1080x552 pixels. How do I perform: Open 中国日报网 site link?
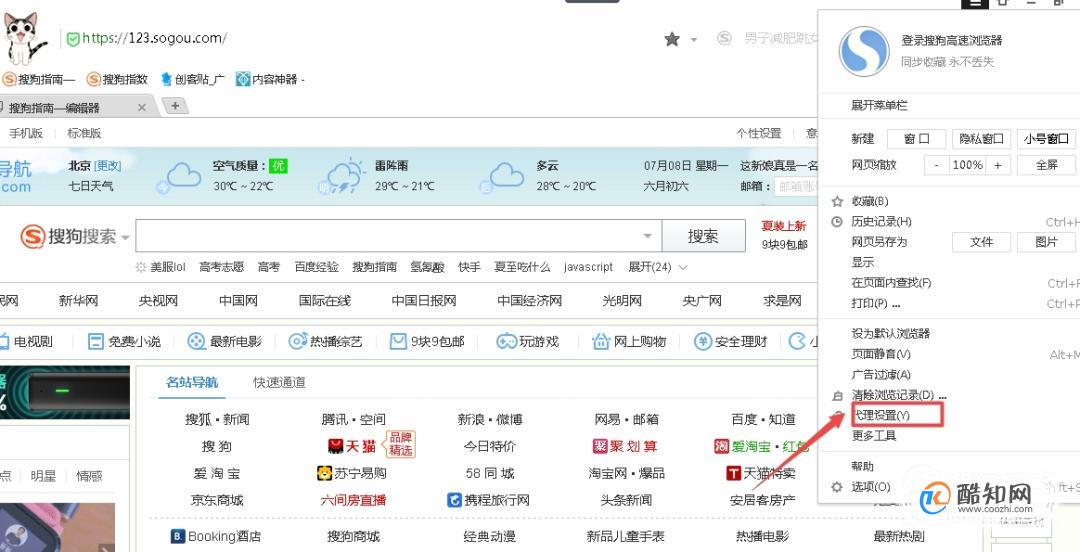click(x=424, y=300)
